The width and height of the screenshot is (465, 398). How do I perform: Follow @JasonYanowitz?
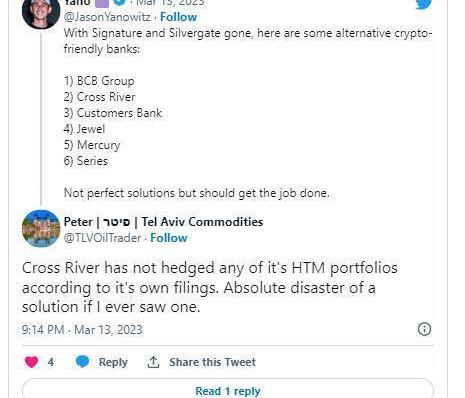click(178, 17)
